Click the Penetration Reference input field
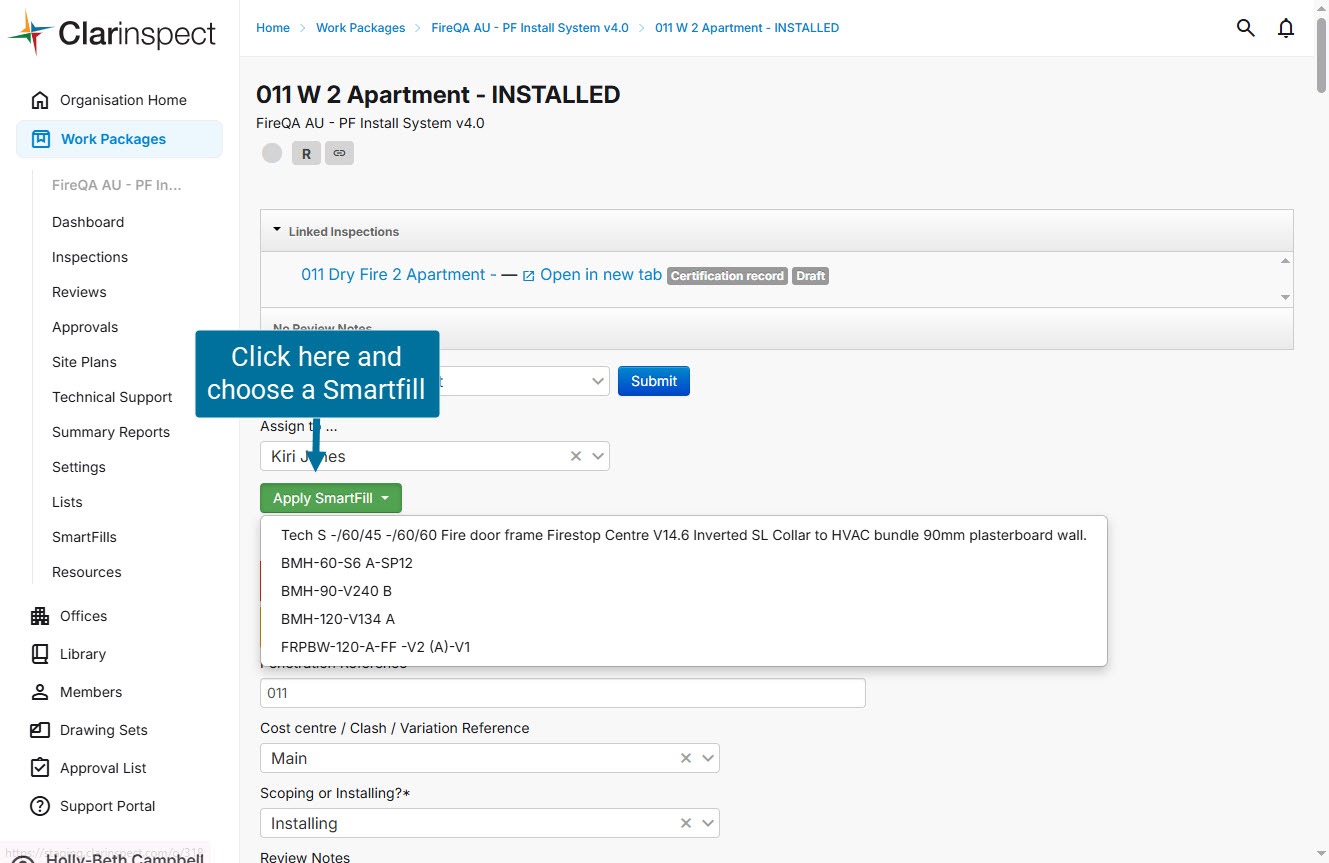Image resolution: width=1329 pixels, height=863 pixels. (x=562, y=693)
